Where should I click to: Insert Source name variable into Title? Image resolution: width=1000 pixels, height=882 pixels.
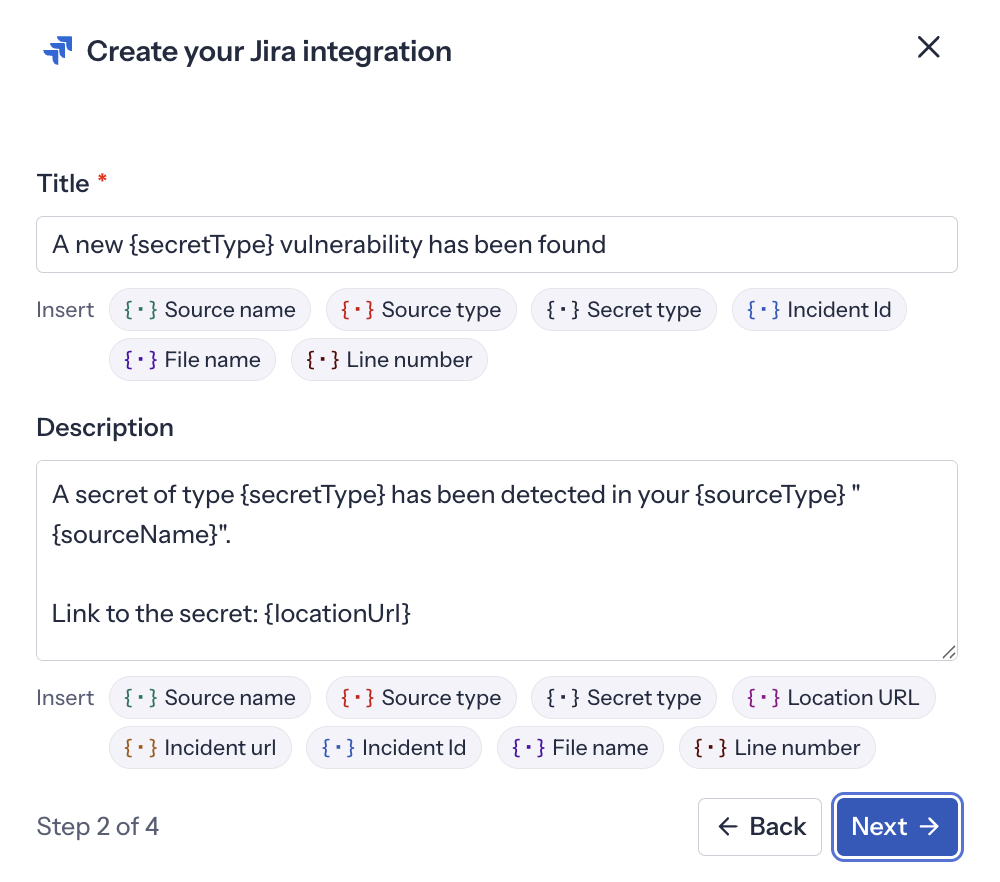(x=210, y=310)
